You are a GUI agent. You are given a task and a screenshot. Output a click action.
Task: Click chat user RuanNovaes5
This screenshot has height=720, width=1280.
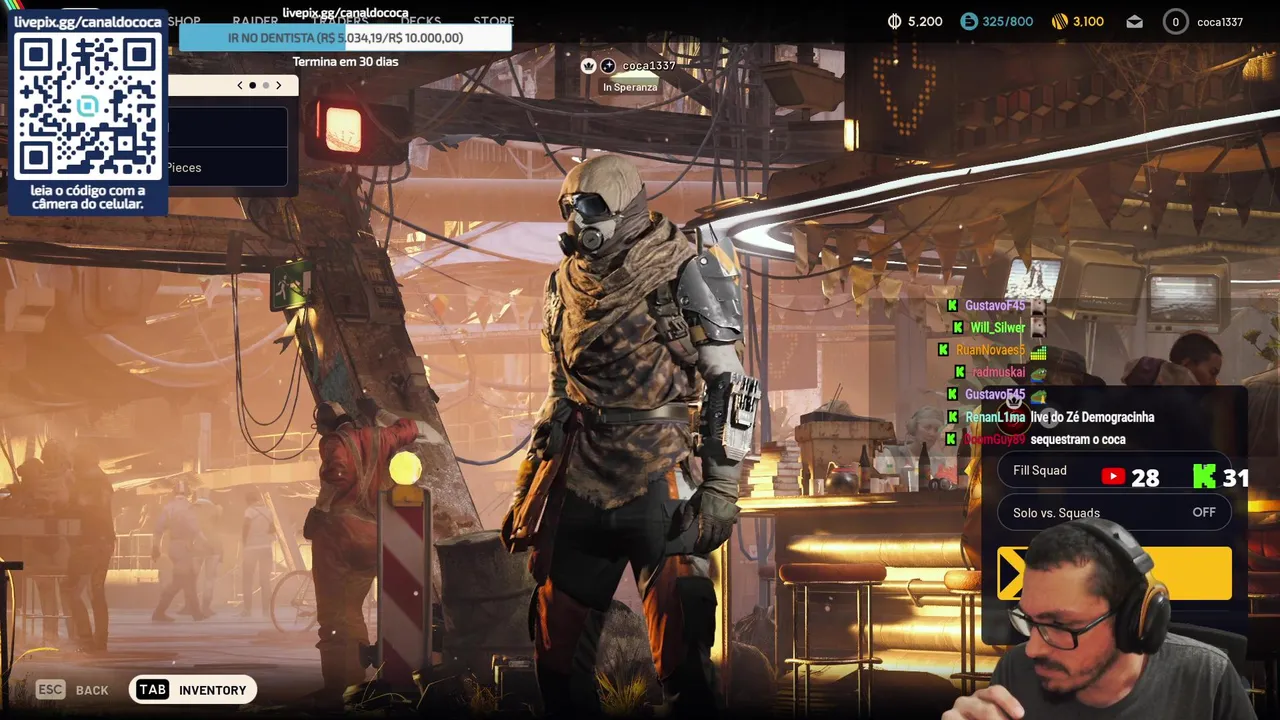[x=990, y=350]
